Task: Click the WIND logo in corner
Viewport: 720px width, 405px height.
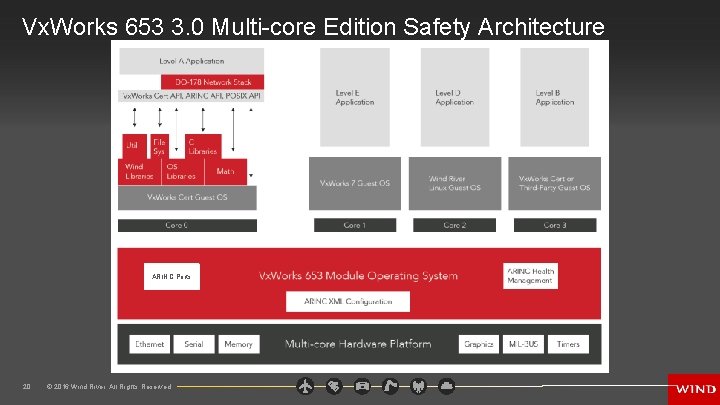Action: point(694,389)
